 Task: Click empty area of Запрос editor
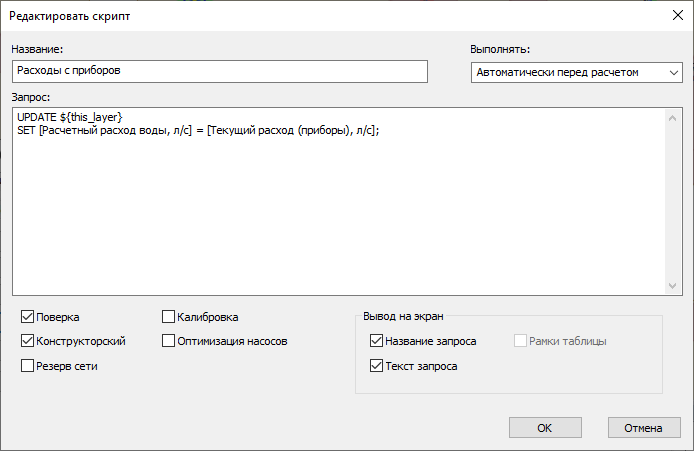(340, 220)
